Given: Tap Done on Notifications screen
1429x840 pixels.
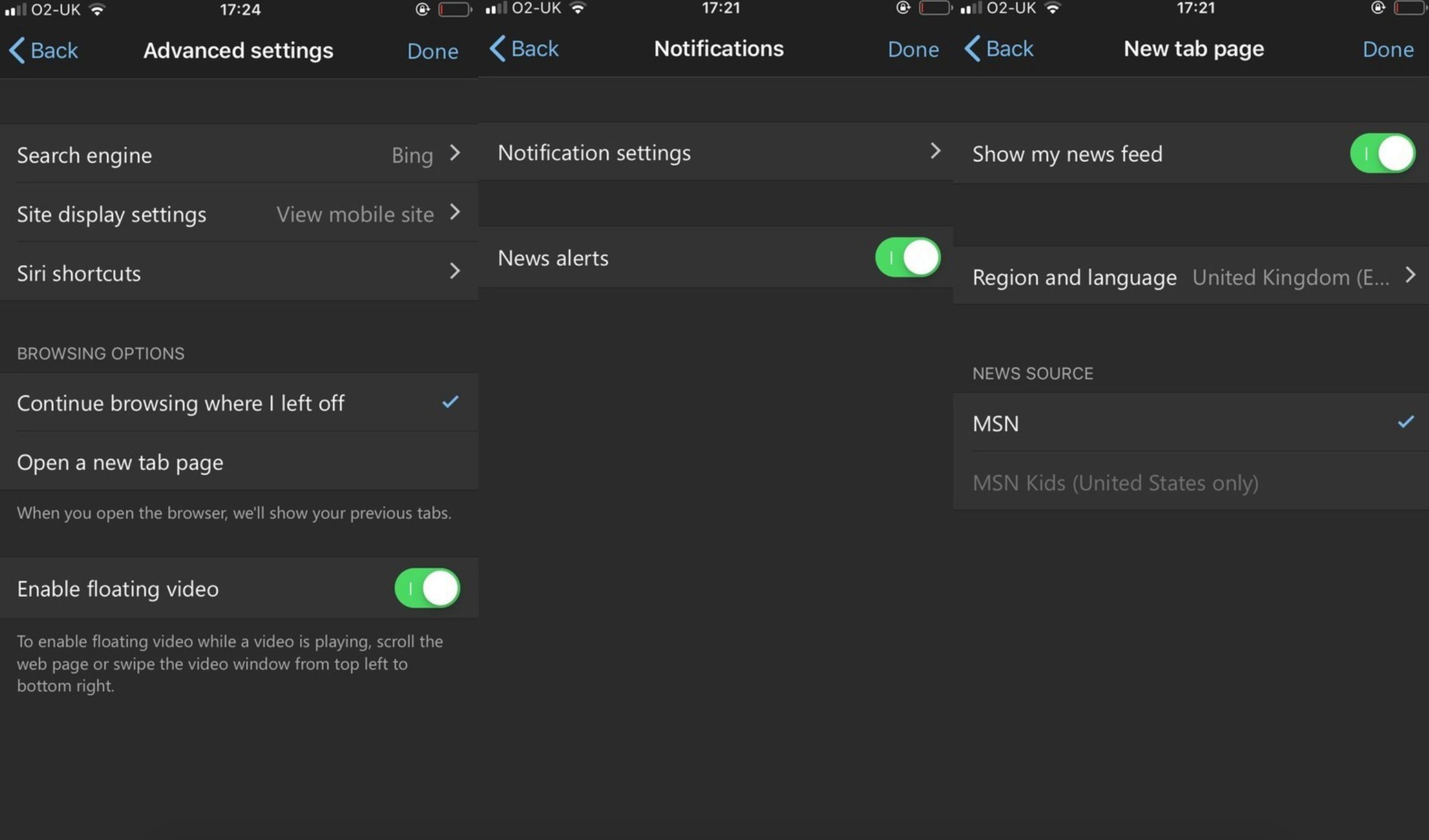Looking at the screenshot, I should [x=913, y=50].
